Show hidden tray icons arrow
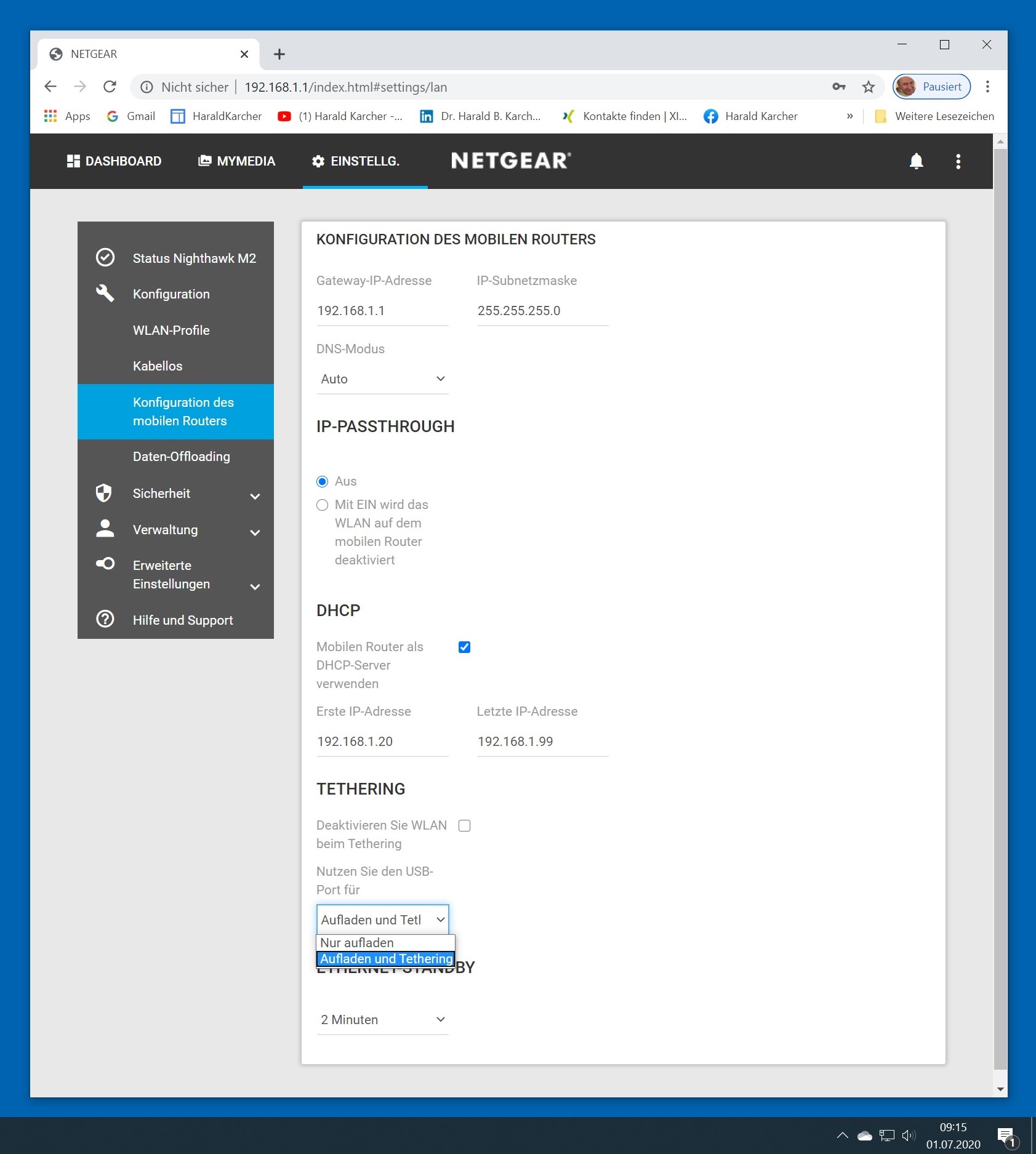 point(842,1136)
